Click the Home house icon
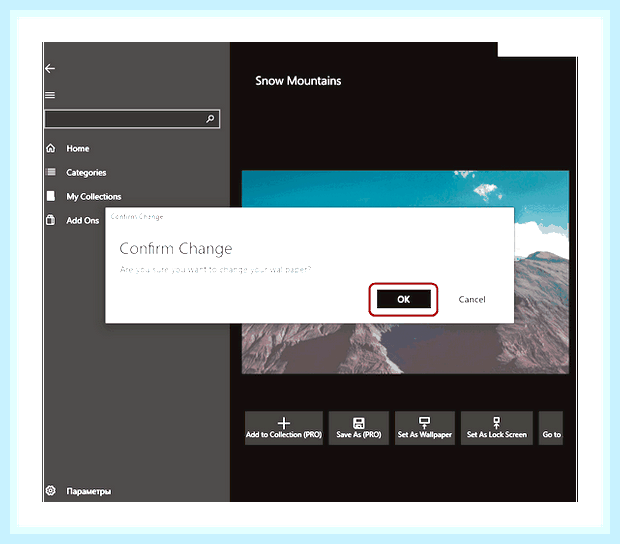 point(51,148)
